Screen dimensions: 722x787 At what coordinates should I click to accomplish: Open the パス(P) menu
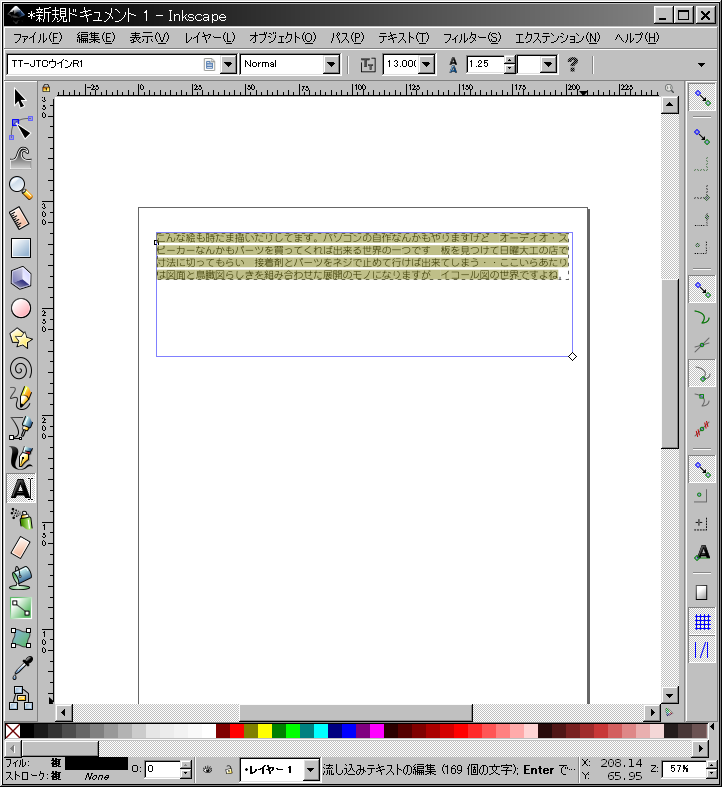[346, 38]
